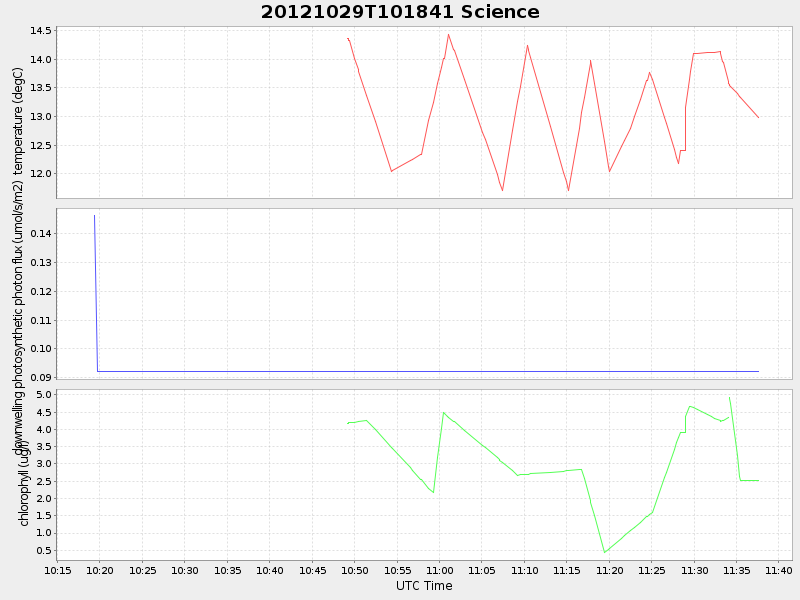Click the 10:45 time axis tick label

point(312,570)
